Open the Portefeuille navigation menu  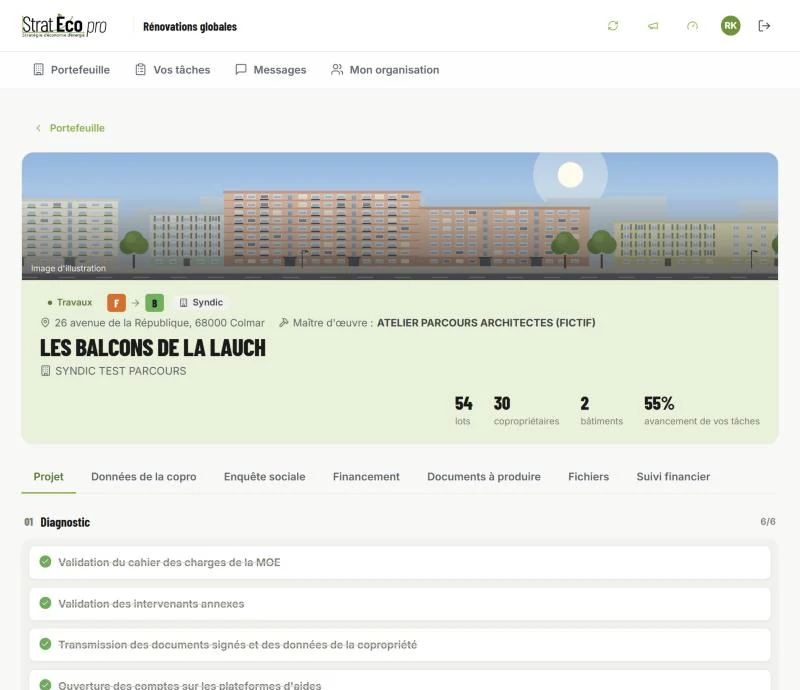tap(71, 69)
